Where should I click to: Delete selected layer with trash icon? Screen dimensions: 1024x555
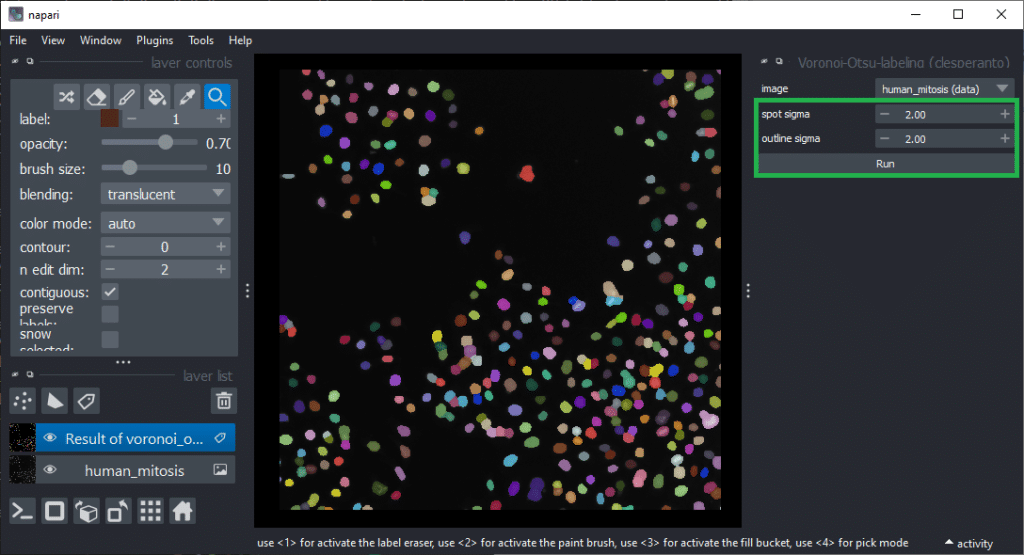tap(224, 401)
